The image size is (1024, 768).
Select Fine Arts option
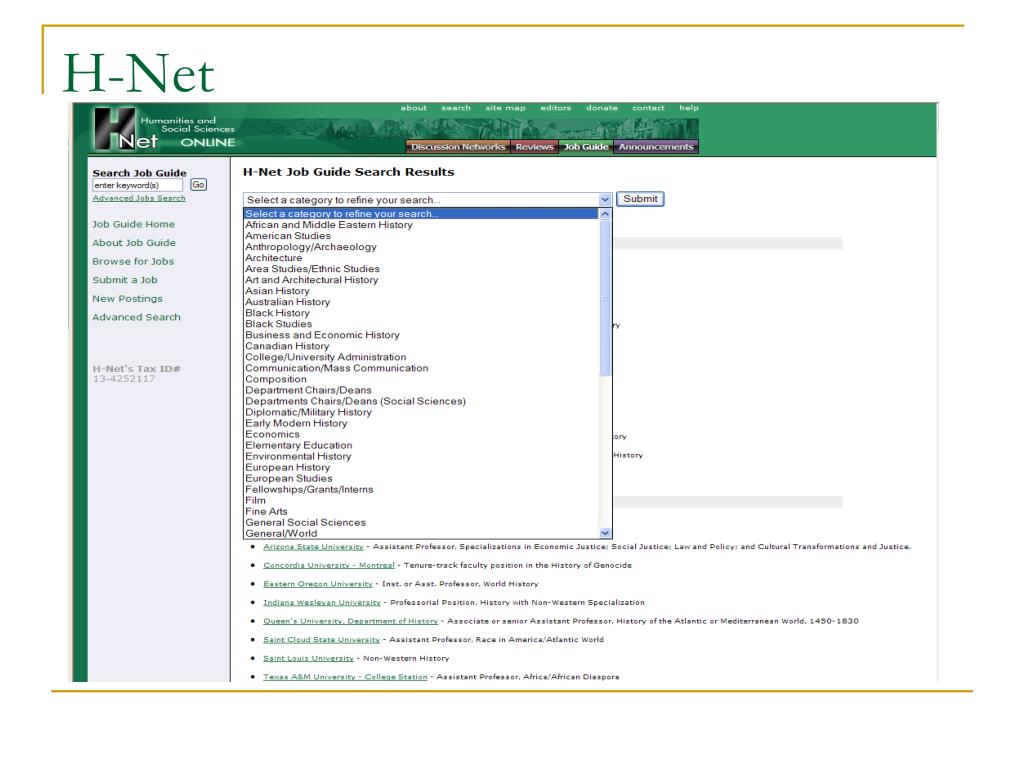click(421, 512)
